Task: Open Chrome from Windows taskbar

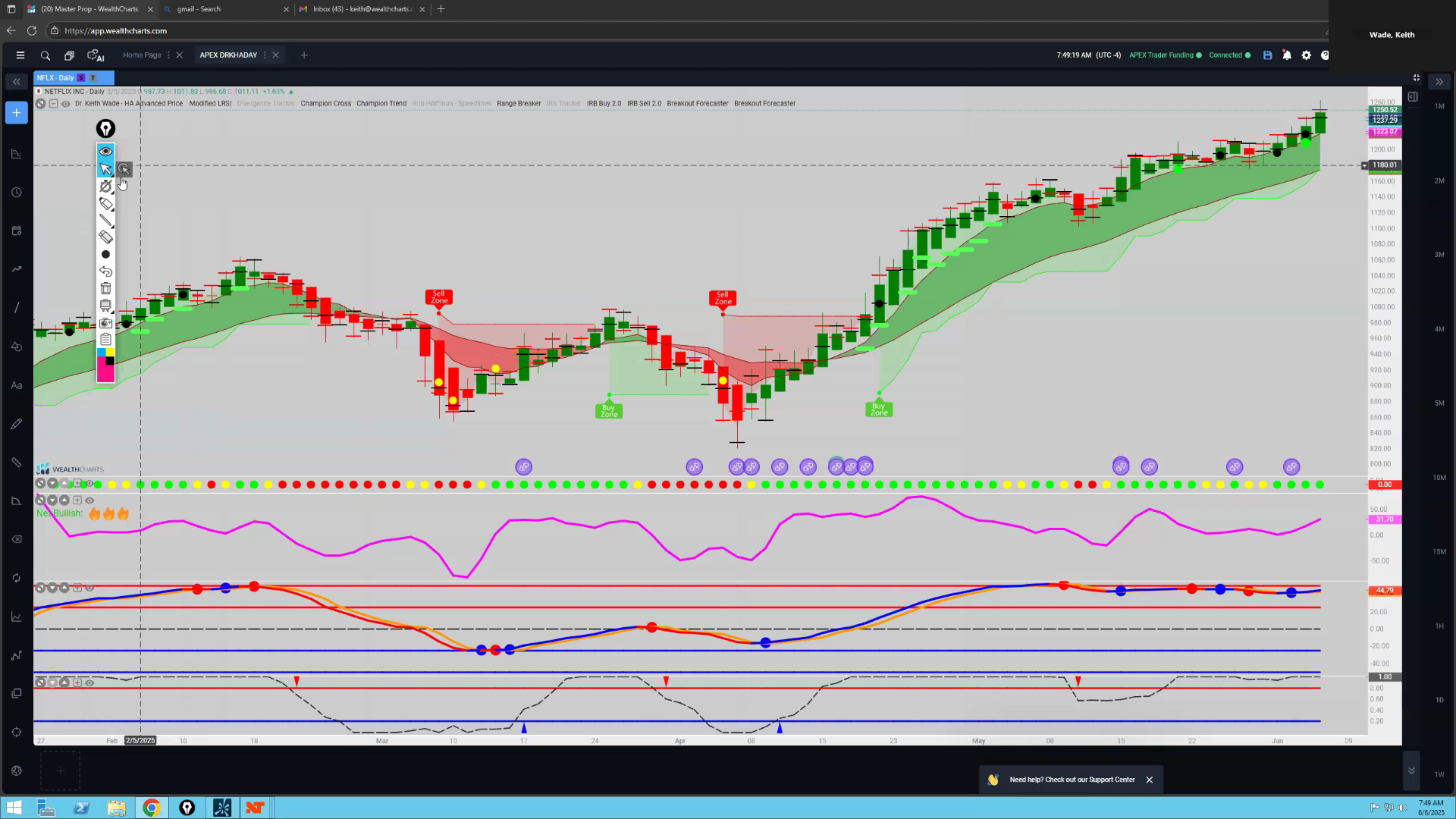Action: pyautogui.click(x=152, y=808)
